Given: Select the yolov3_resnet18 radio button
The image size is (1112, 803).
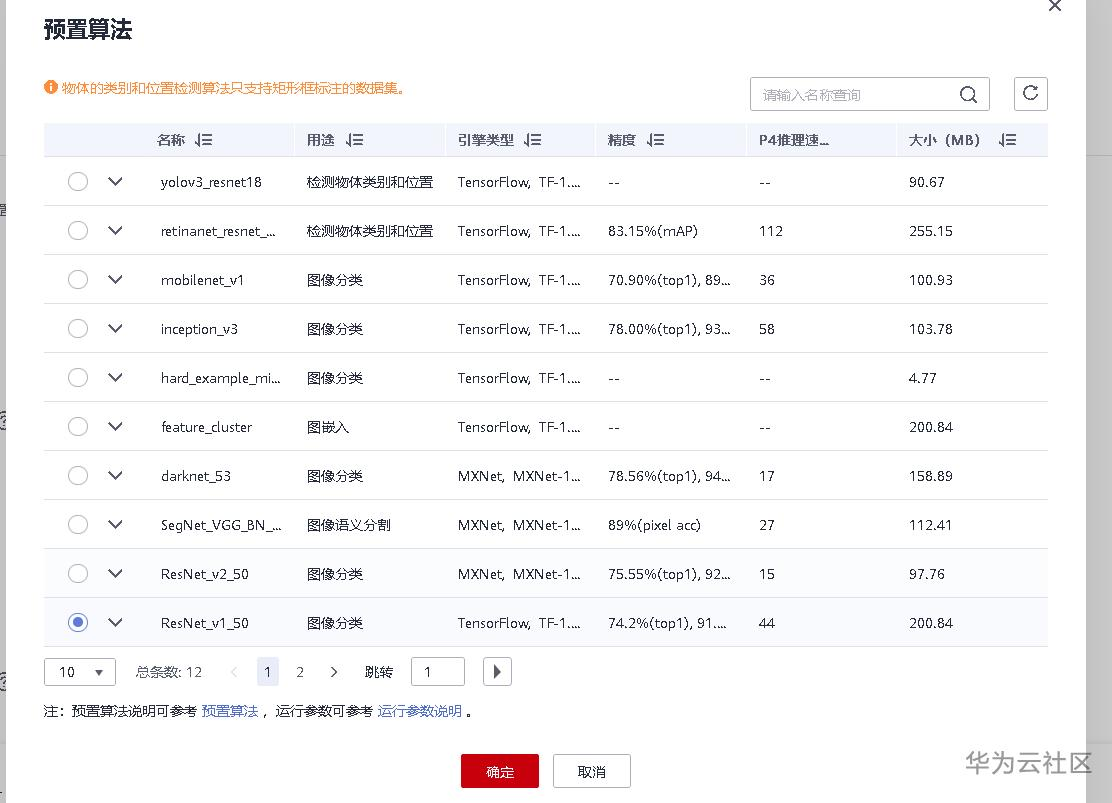Looking at the screenshot, I should (78, 182).
